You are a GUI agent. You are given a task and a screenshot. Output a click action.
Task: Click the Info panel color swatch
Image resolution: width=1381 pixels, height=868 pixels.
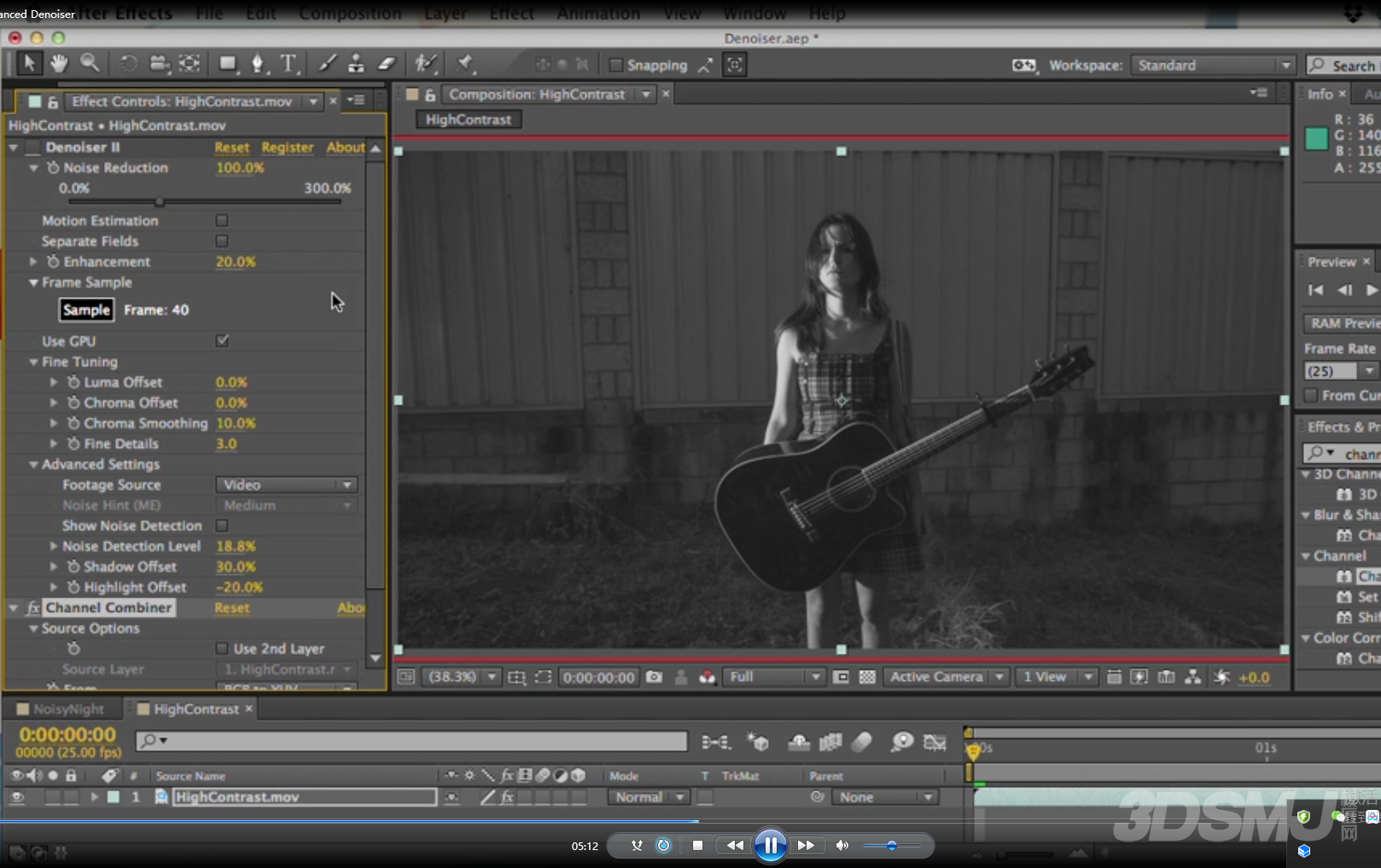tap(1316, 138)
